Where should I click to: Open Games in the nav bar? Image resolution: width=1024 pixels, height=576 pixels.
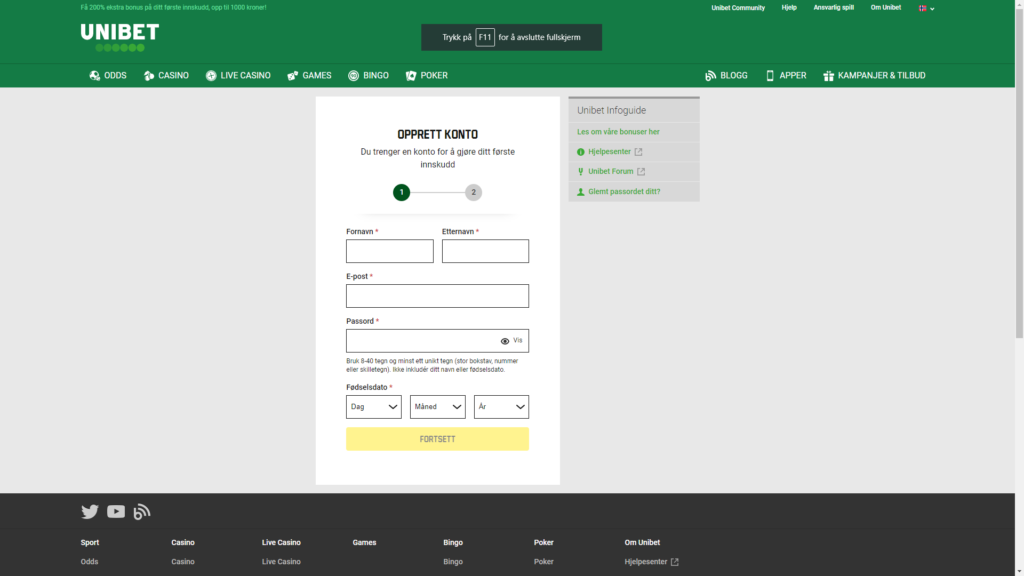pos(309,76)
